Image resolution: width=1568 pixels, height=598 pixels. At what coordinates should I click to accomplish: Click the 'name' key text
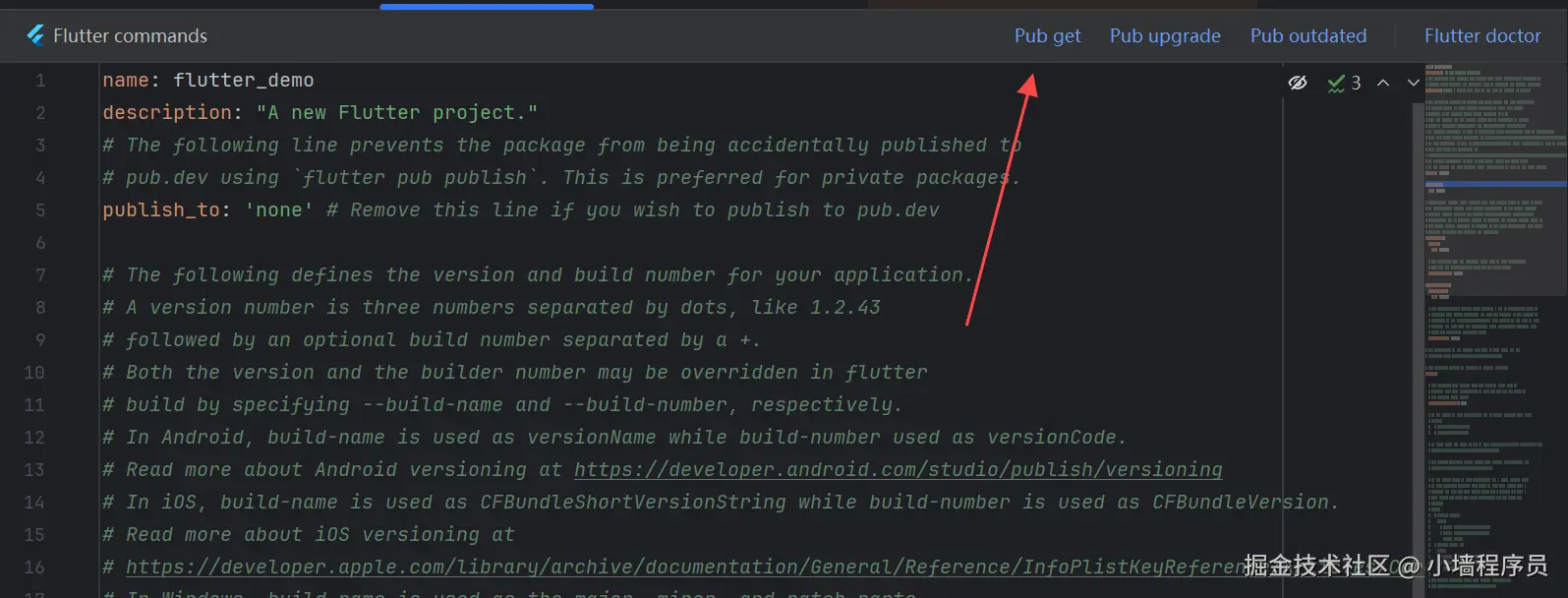click(x=126, y=80)
